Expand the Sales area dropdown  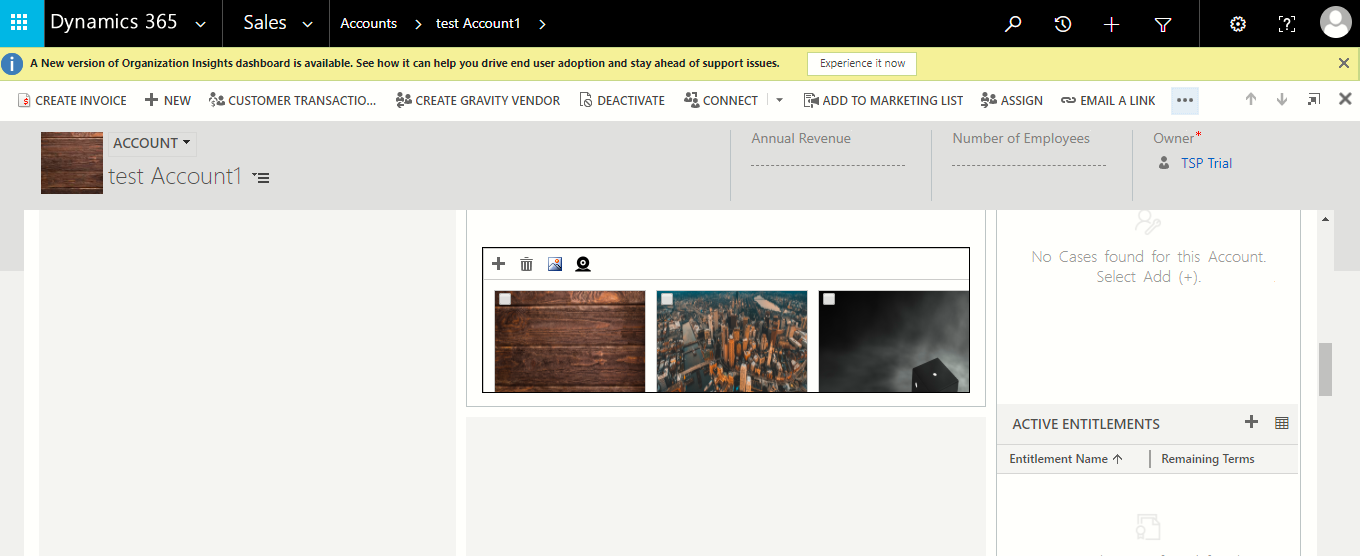tap(307, 24)
